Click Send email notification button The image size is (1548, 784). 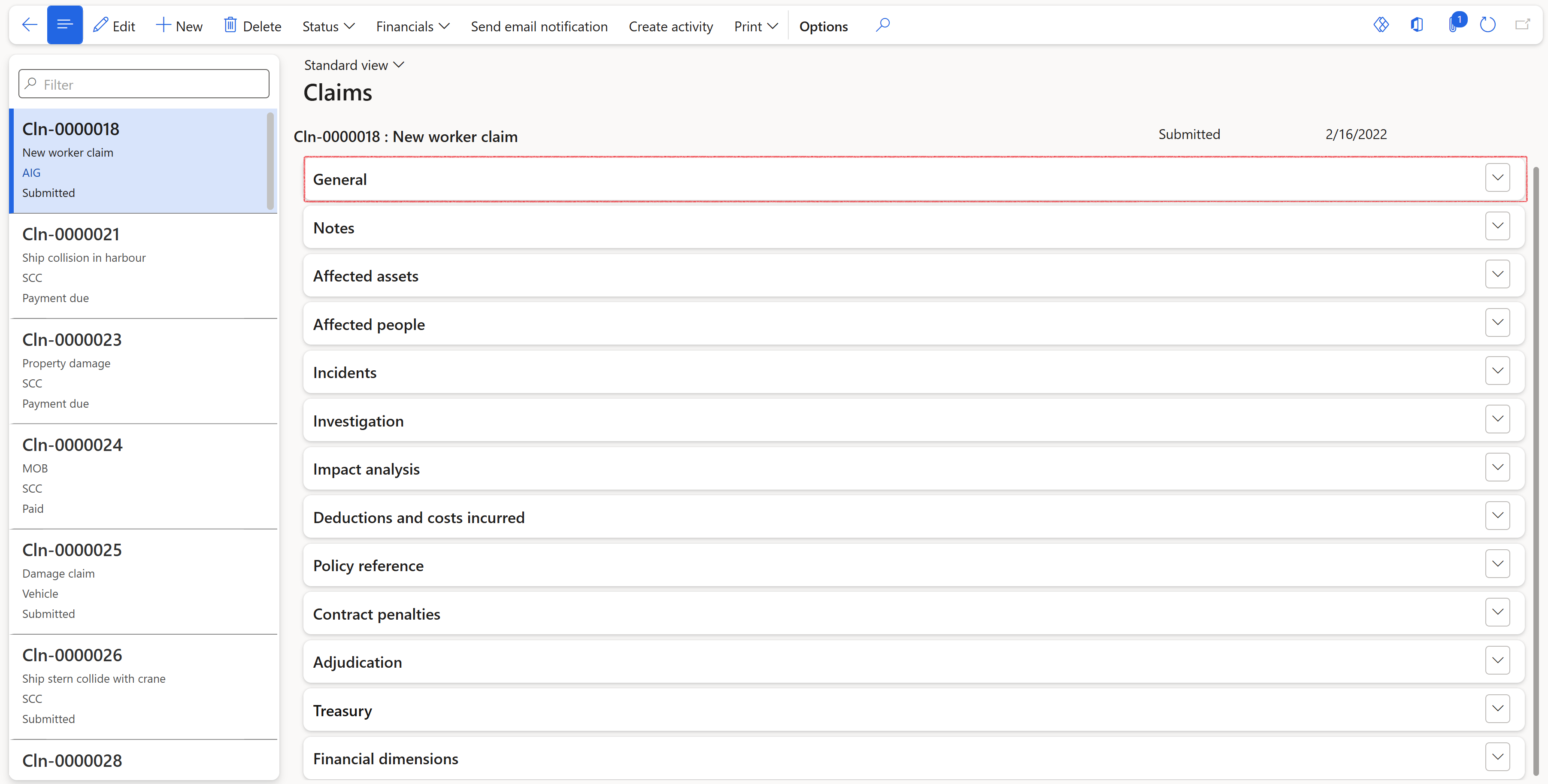click(x=539, y=27)
